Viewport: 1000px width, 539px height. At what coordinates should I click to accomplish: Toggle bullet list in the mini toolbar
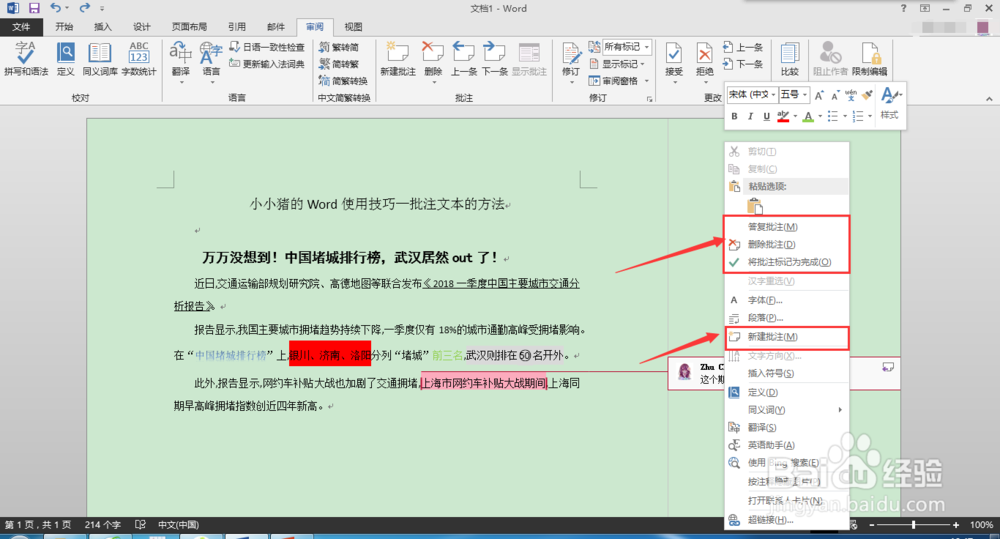(x=833, y=116)
